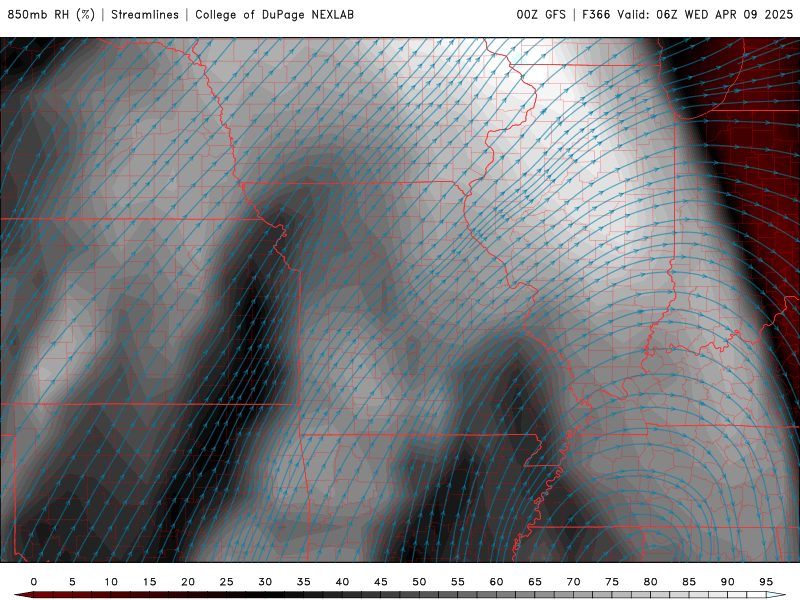Click the "30" label on the color scale
Viewport: 800px width, 600px height.
265,582
